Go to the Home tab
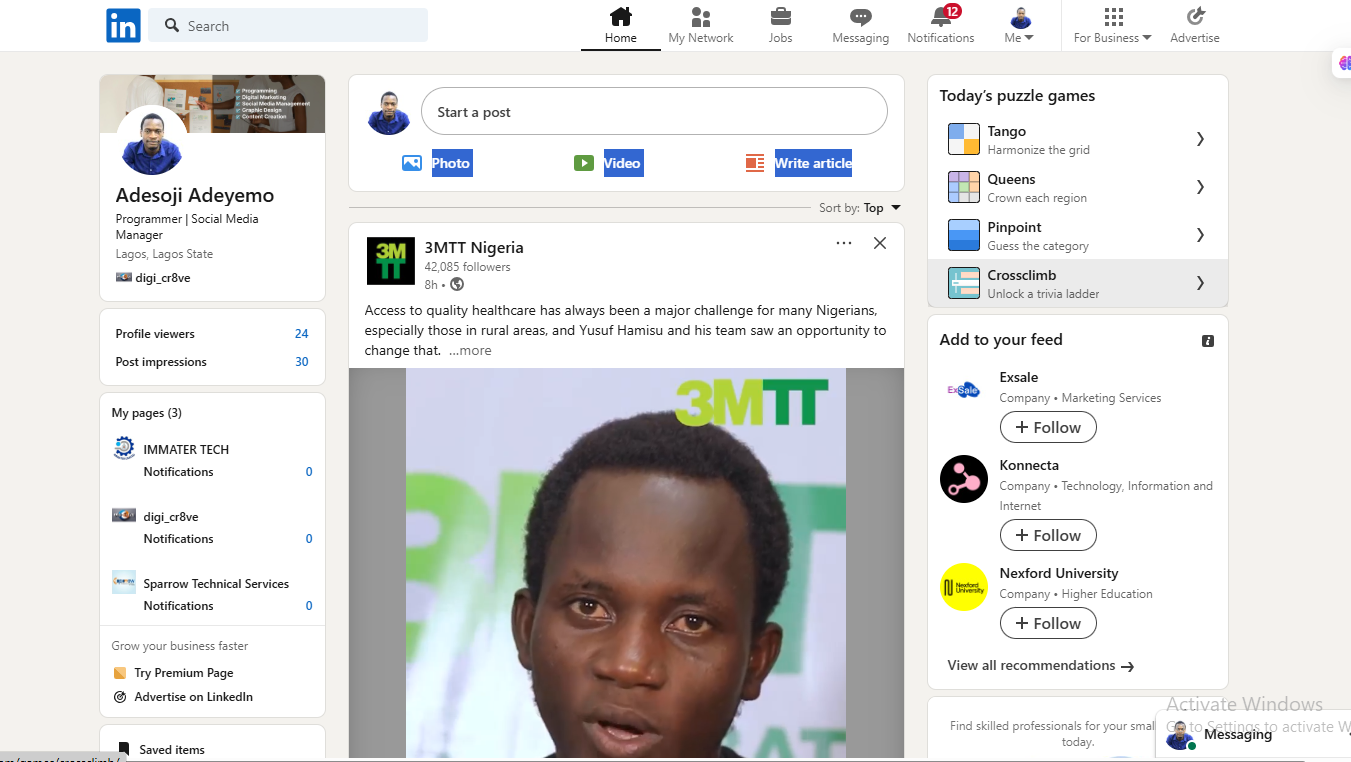Image resolution: width=1351 pixels, height=762 pixels. pyautogui.click(x=621, y=26)
